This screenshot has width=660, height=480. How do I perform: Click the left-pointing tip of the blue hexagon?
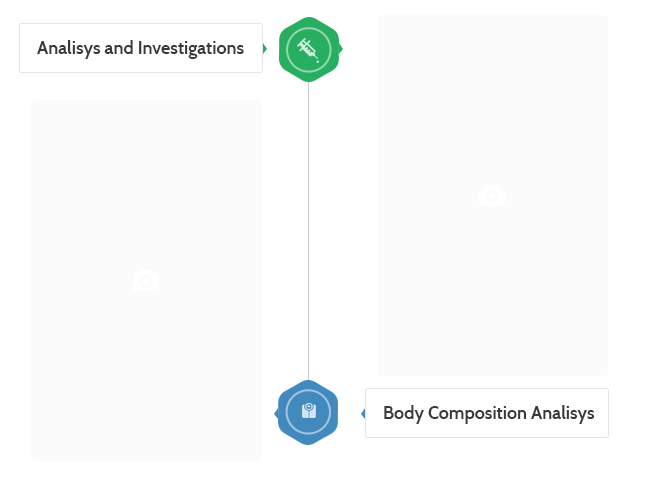pyautogui.click(x=276, y=412)
